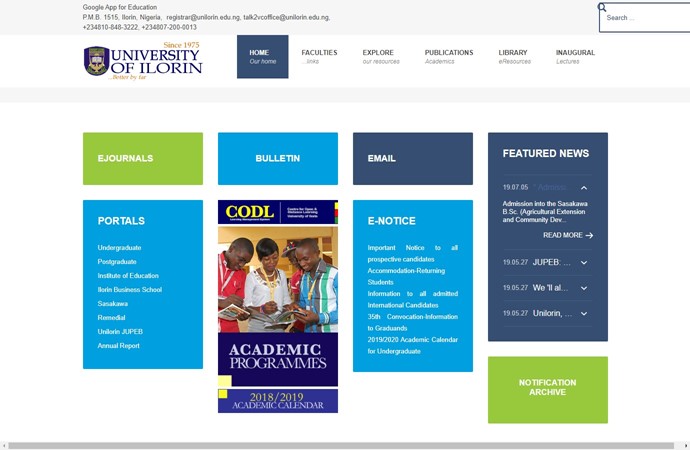Open Important Notice to prospective candidates

pyautogui.click(x=413, y=253)
